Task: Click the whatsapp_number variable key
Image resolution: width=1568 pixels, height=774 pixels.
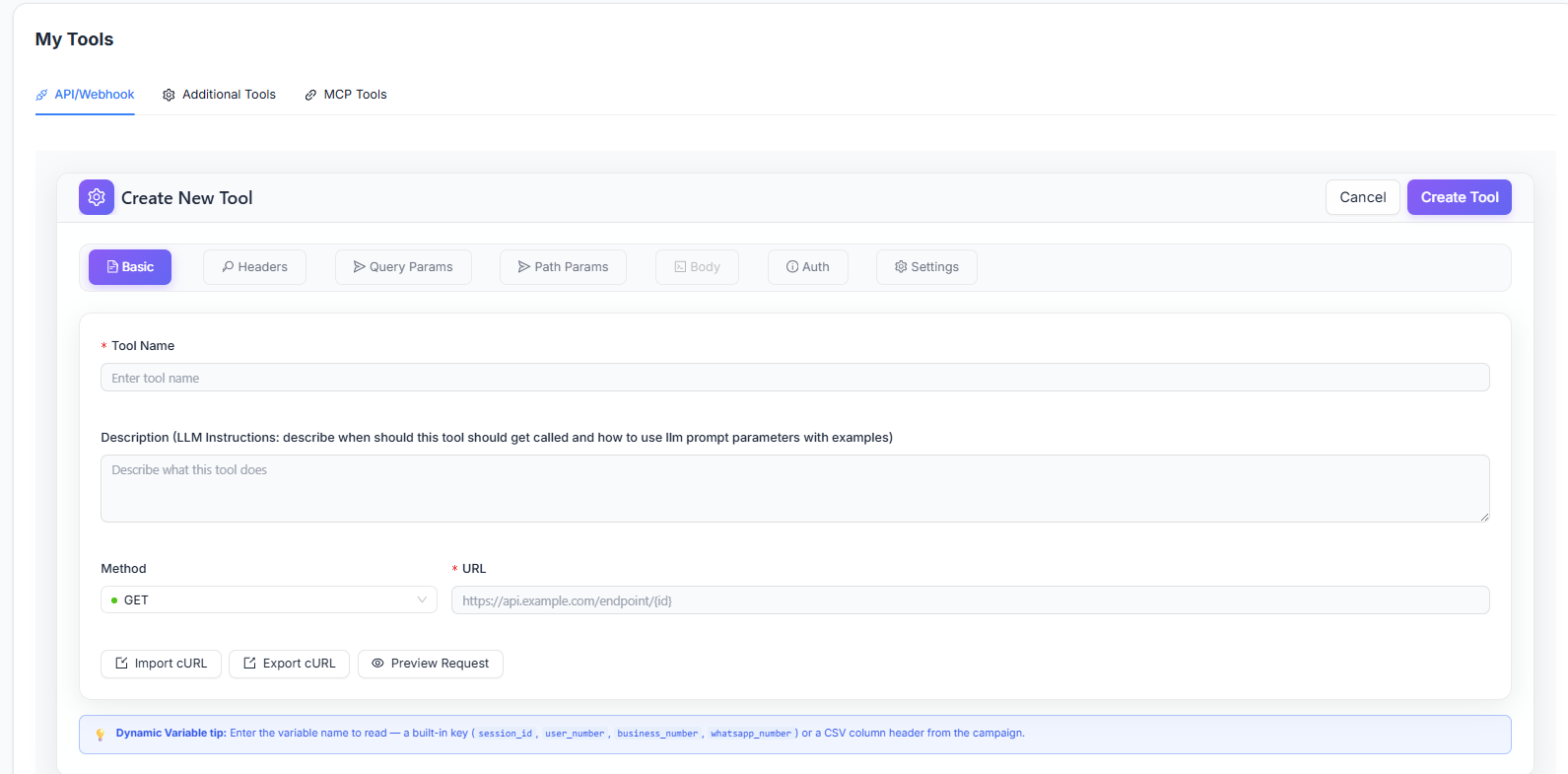Action: (x=751, y=734)
